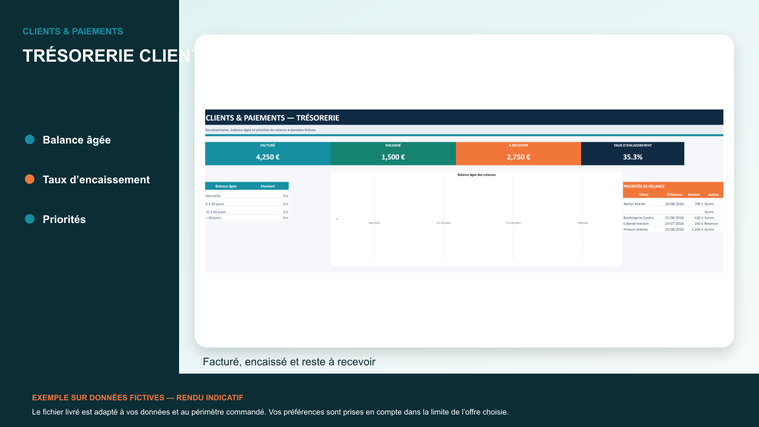Click the "Montant" column header
The image size is (759, 427).
click(268, 186)
